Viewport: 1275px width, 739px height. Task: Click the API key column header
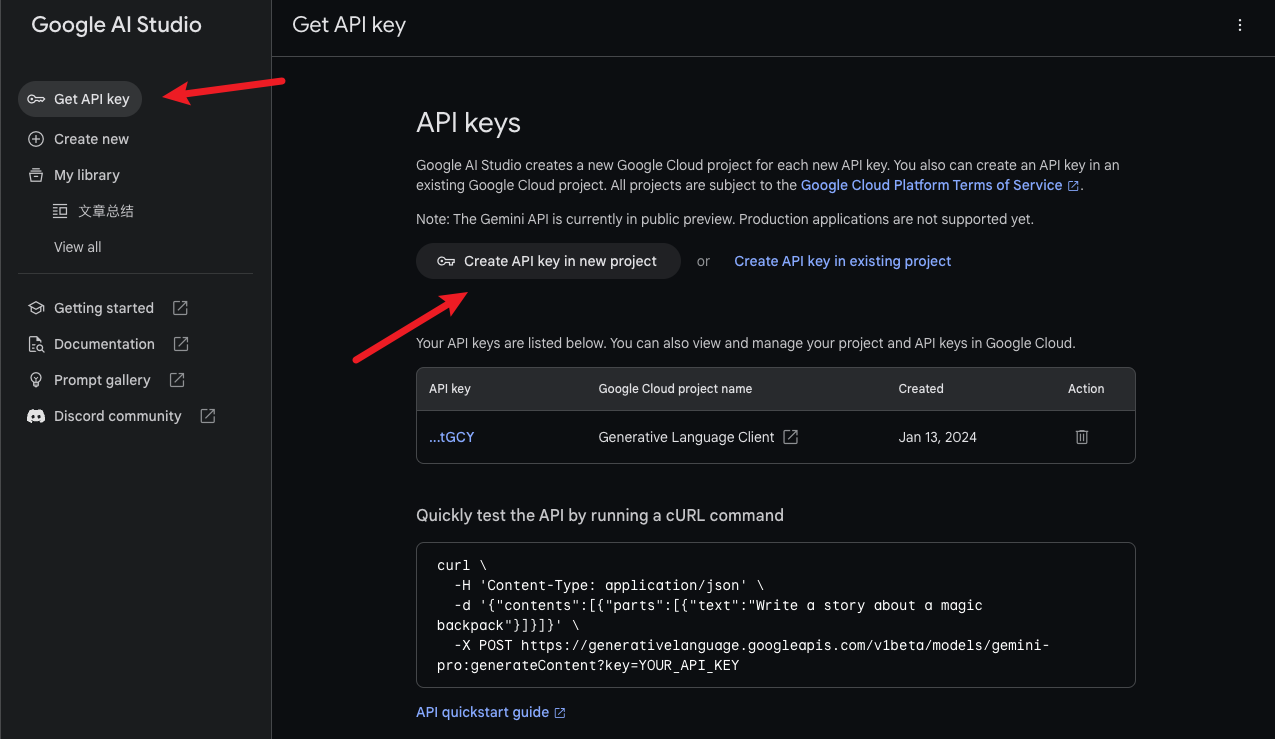(x=450, y=389)
